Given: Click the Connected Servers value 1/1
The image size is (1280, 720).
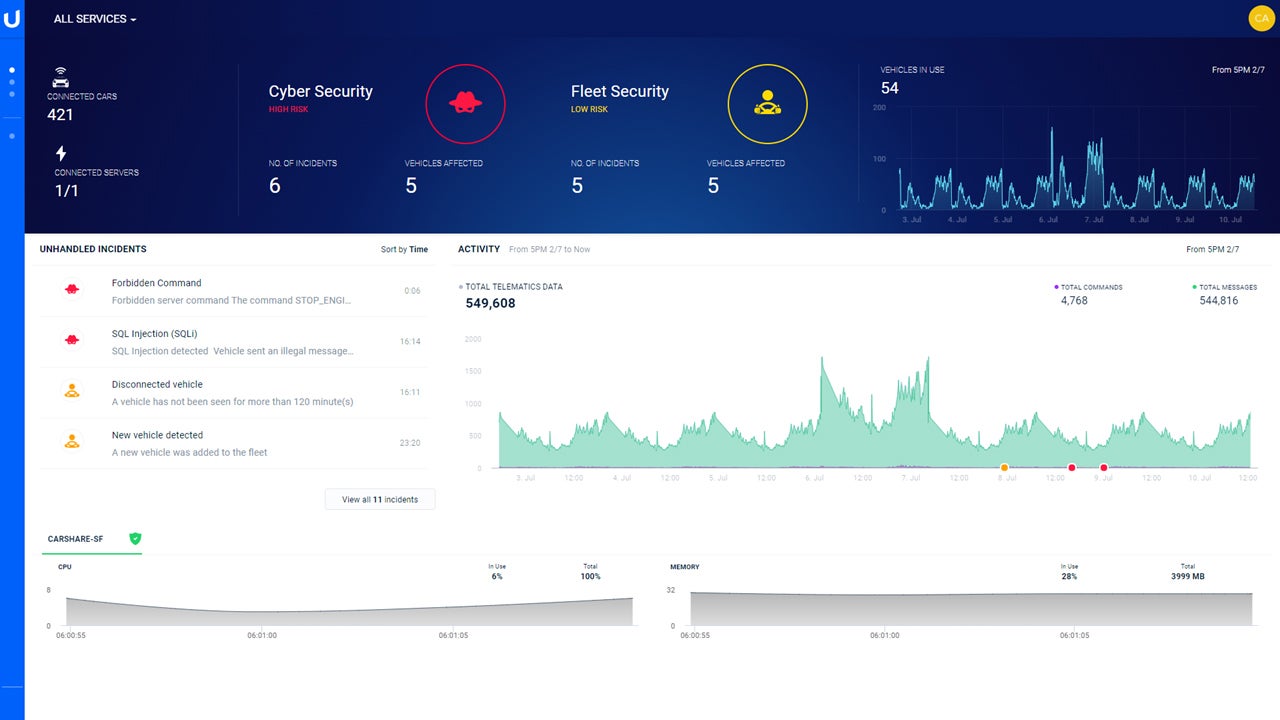Looking at the screenshot, I should coord(66,191).
